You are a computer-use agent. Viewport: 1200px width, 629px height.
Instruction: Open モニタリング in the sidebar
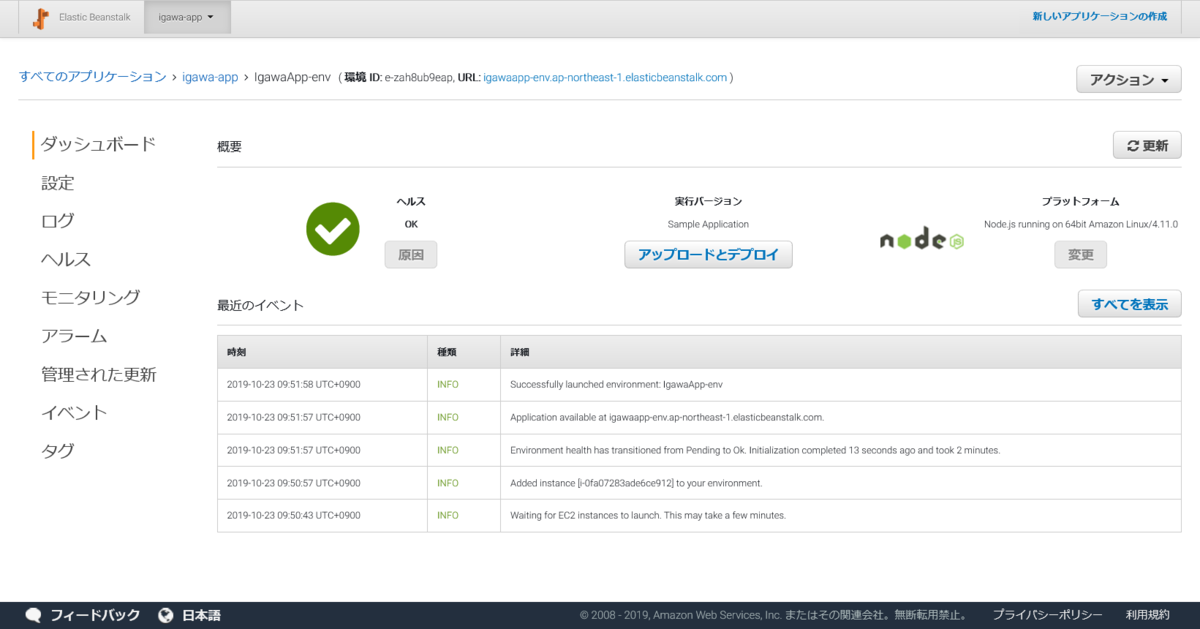(x=90, y=297)
